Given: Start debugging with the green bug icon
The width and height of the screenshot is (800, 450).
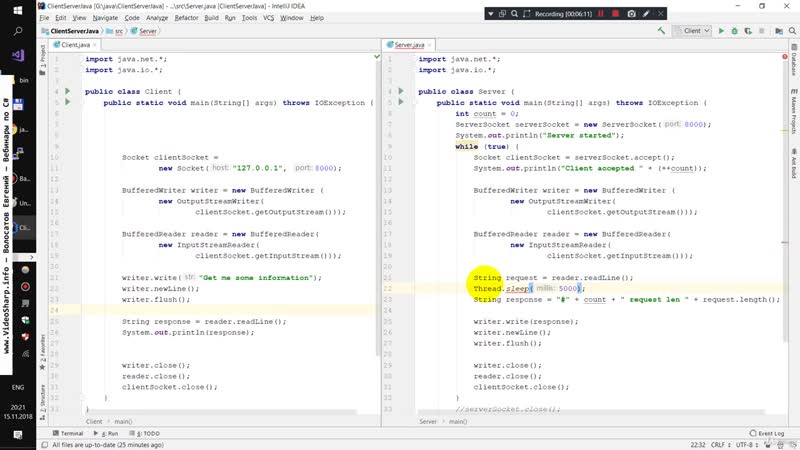Looking at the screenshot, I should [735, 31].
